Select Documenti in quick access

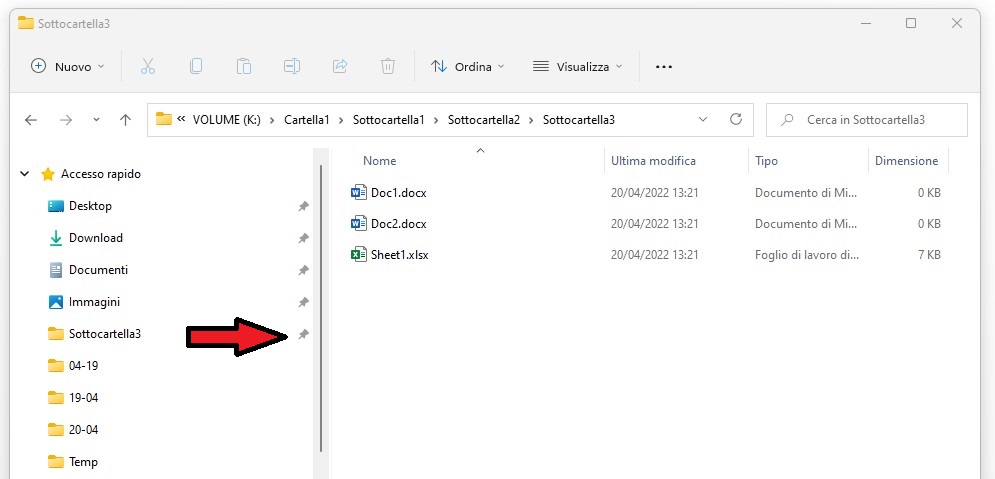click(x=98, y=270)
